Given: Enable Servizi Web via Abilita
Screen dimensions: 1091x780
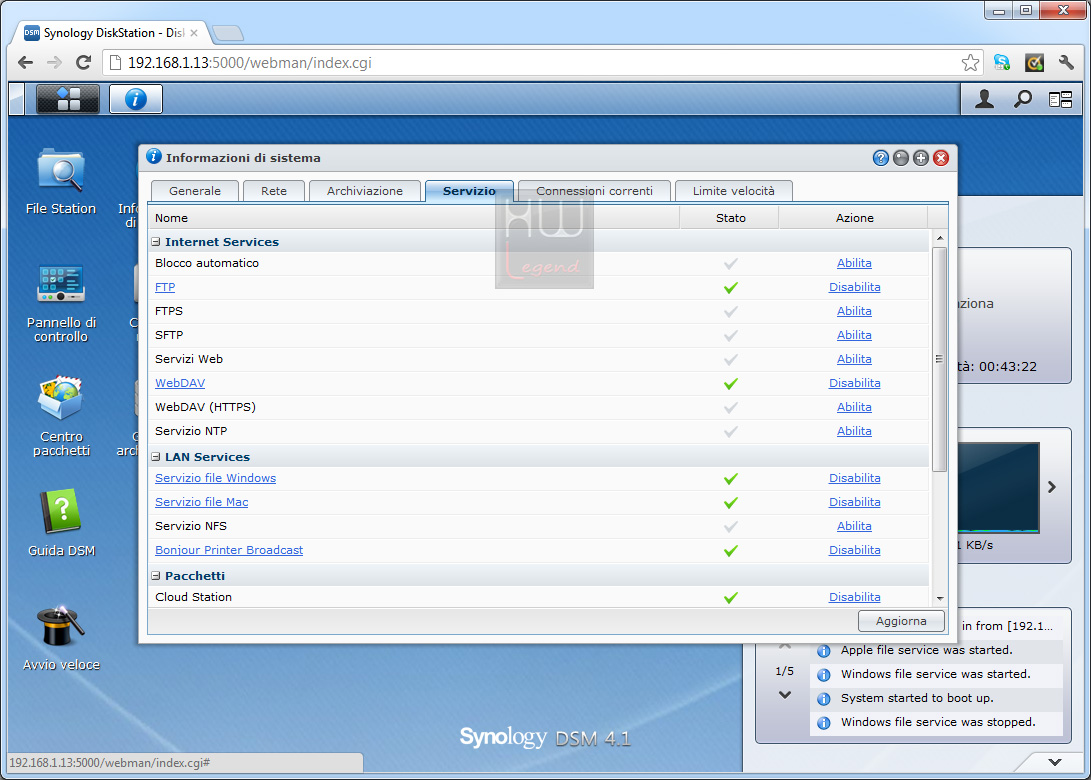Looking at the screenshot, I should (x=854, y=359).
